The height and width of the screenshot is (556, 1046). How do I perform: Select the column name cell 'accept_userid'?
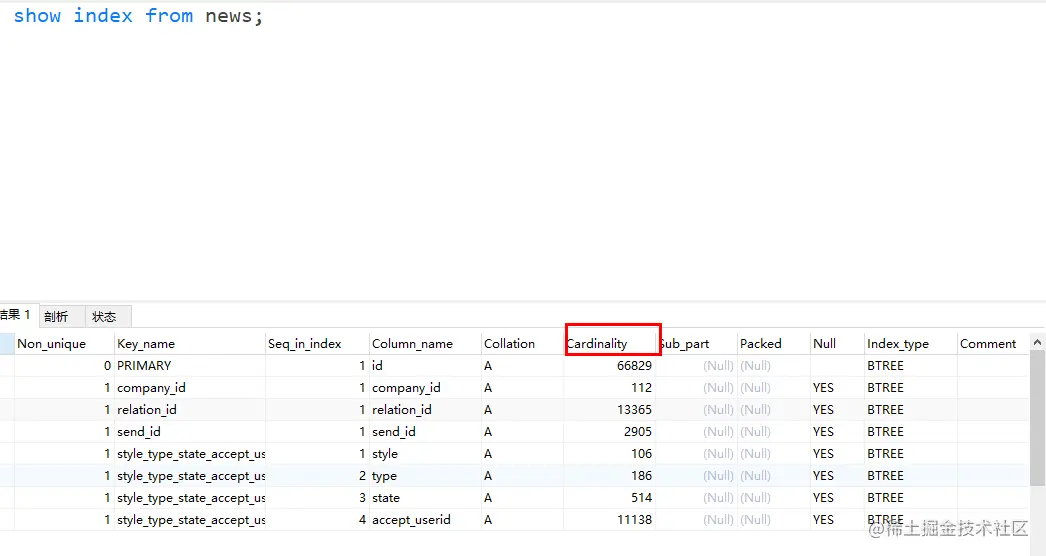coord(425,520)
